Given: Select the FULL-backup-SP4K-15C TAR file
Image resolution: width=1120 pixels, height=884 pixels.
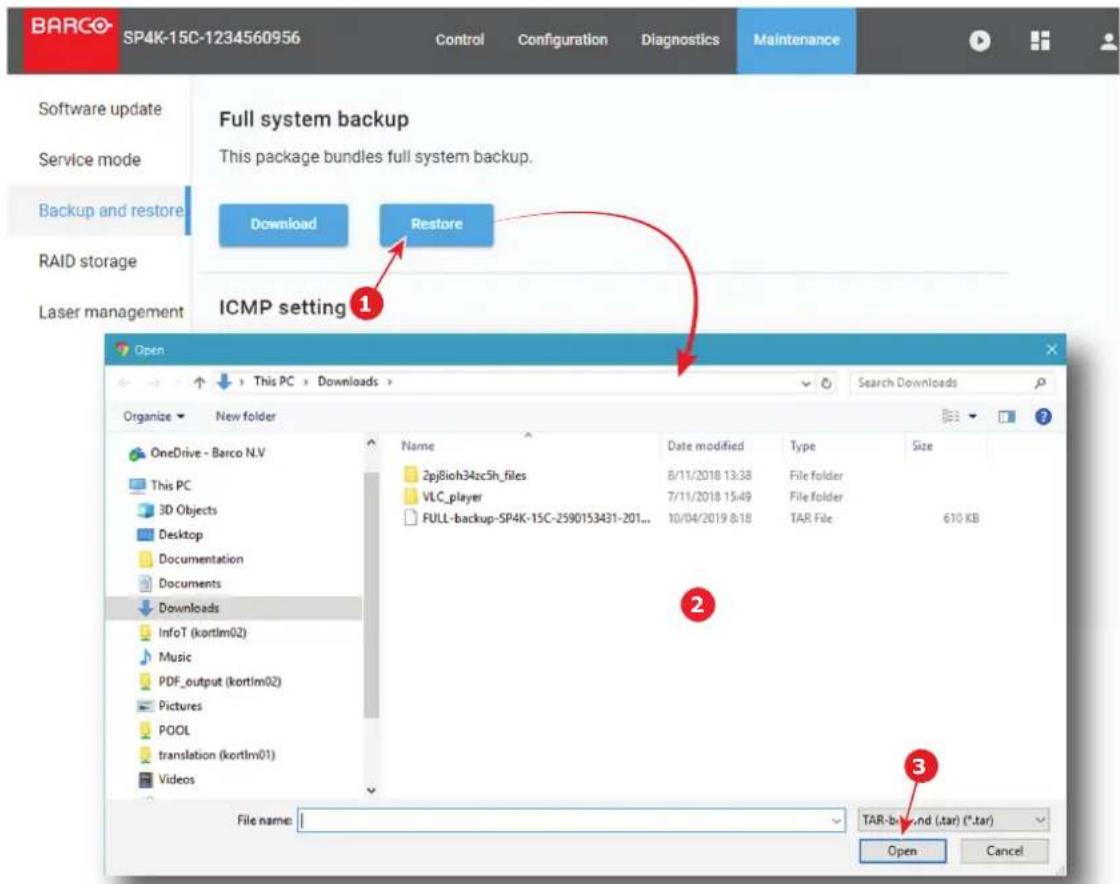Looking at the screenshot, I should tap(527, 518).
